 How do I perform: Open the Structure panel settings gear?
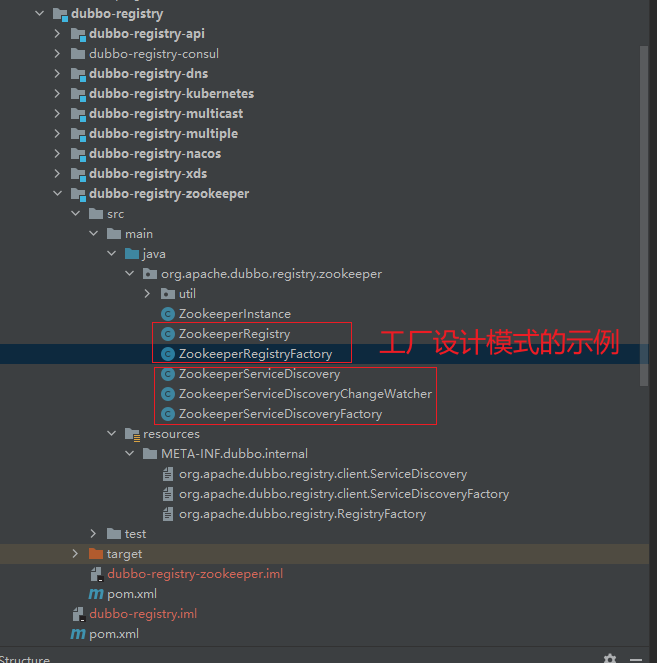(610, 659)
